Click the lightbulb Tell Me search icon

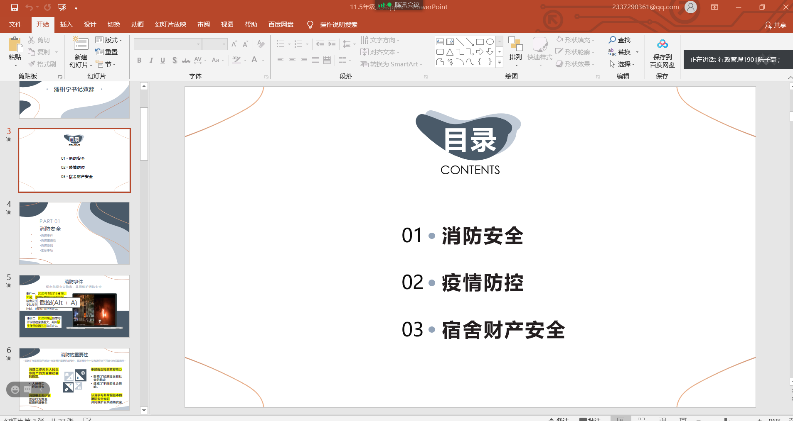point(309,23)
